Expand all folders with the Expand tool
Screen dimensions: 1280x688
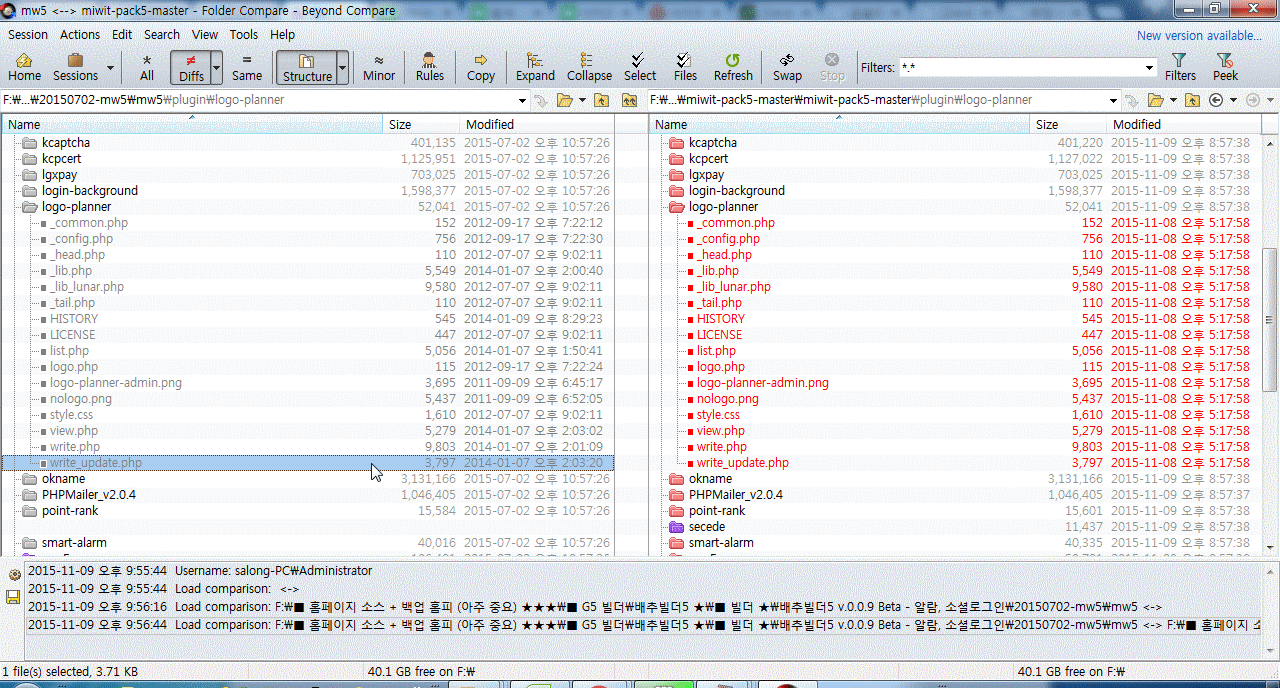tap(535, 67)
